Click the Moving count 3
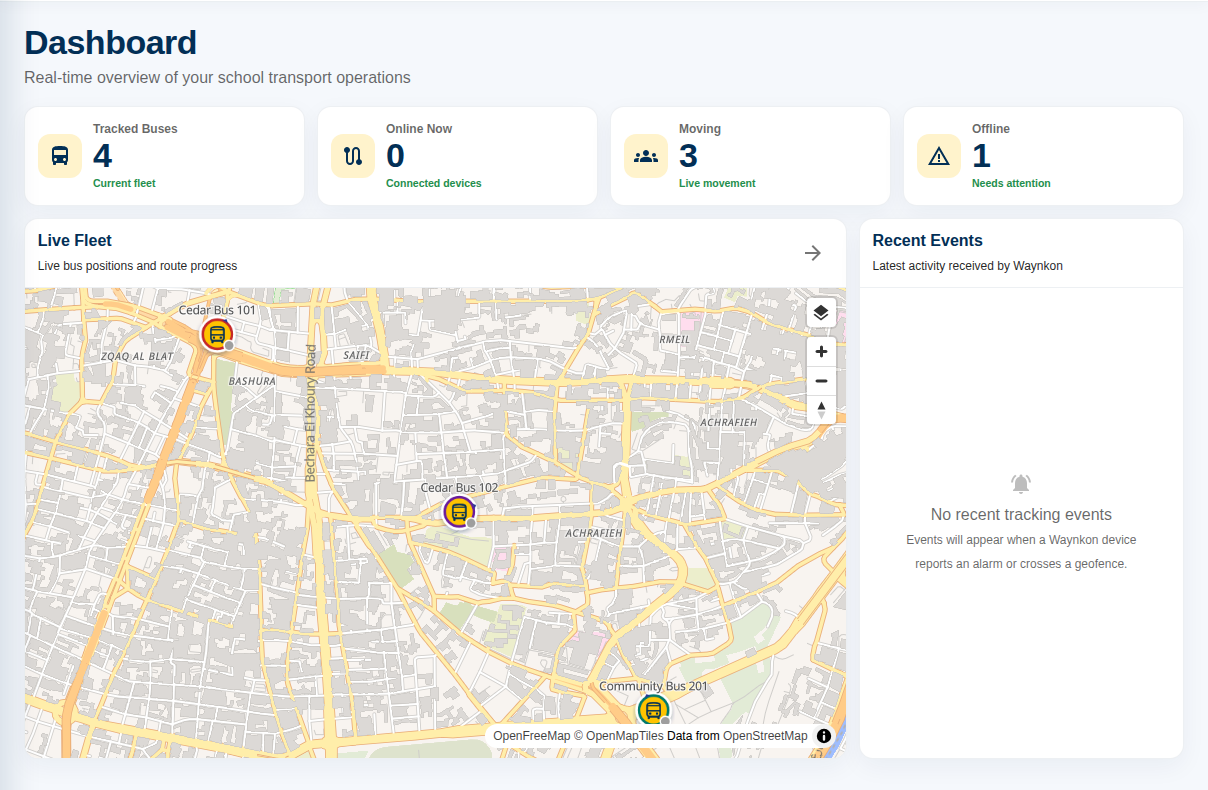1208x790 pixels. point(689,156)
